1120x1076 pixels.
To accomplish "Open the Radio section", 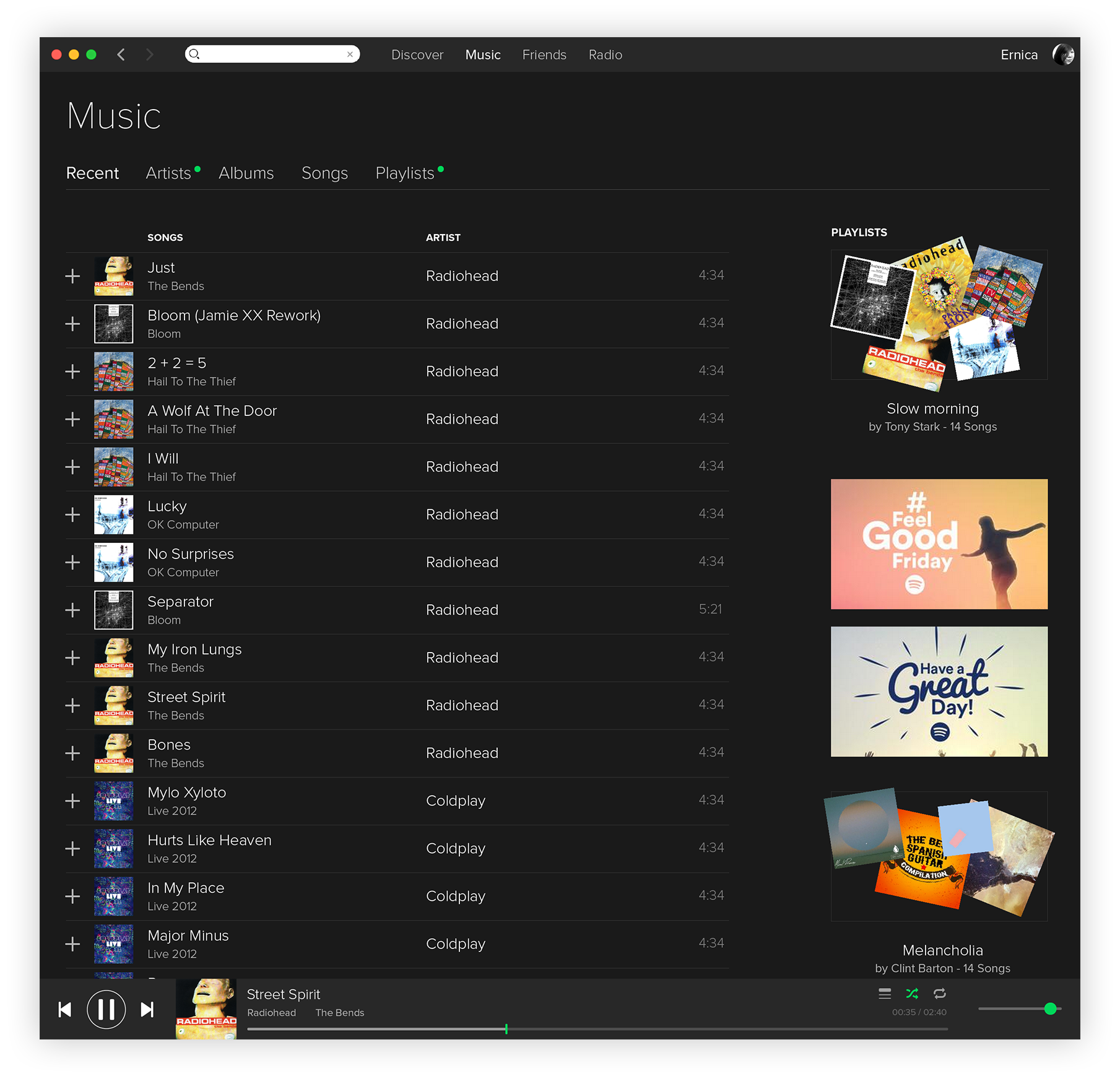I will [x=605, y=54].
